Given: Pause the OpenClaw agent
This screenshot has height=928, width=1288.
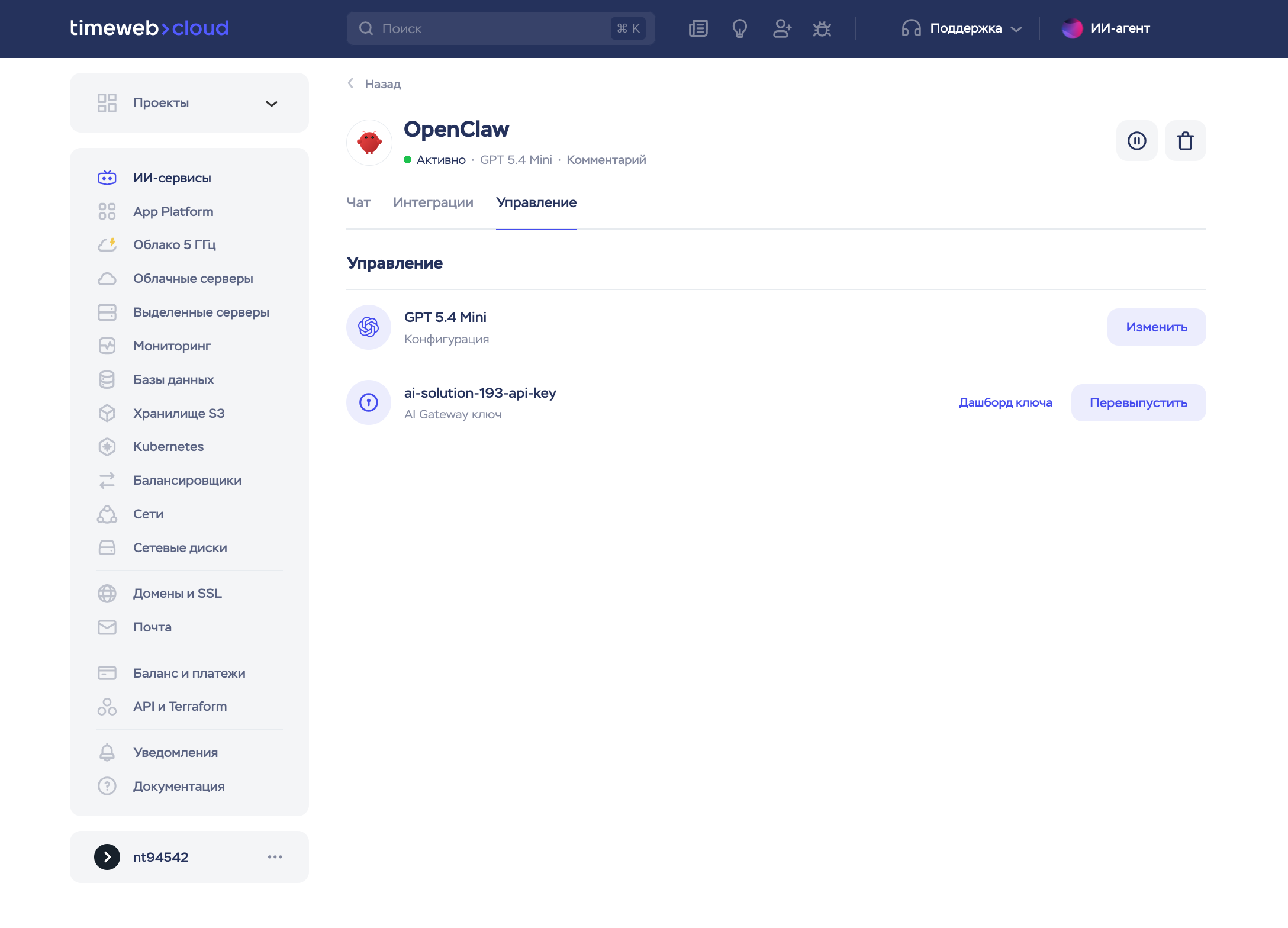Looking at the screenshot, I should pyautogui.click(x=1137, y=141).
